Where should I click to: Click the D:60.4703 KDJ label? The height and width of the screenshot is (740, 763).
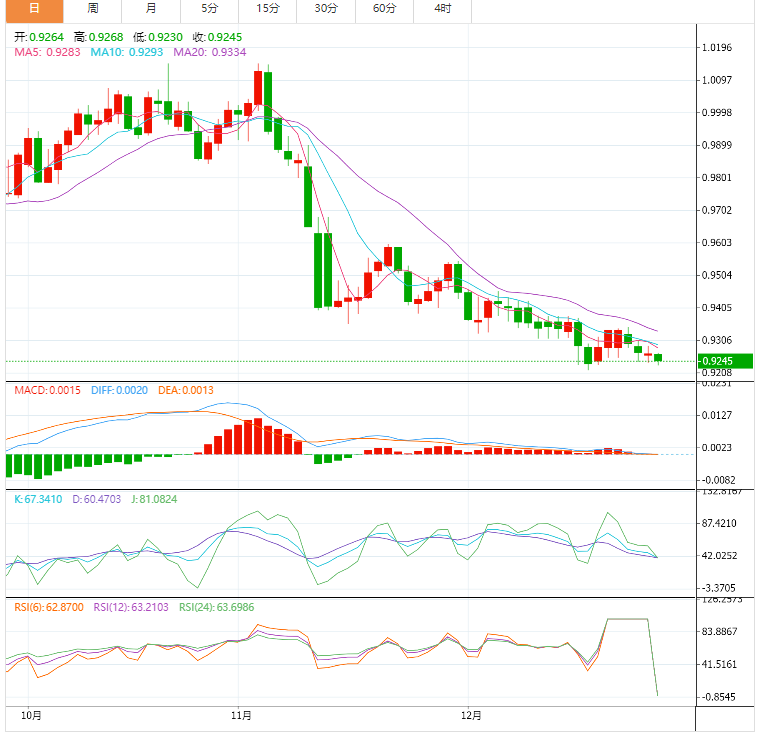point(96,499)
